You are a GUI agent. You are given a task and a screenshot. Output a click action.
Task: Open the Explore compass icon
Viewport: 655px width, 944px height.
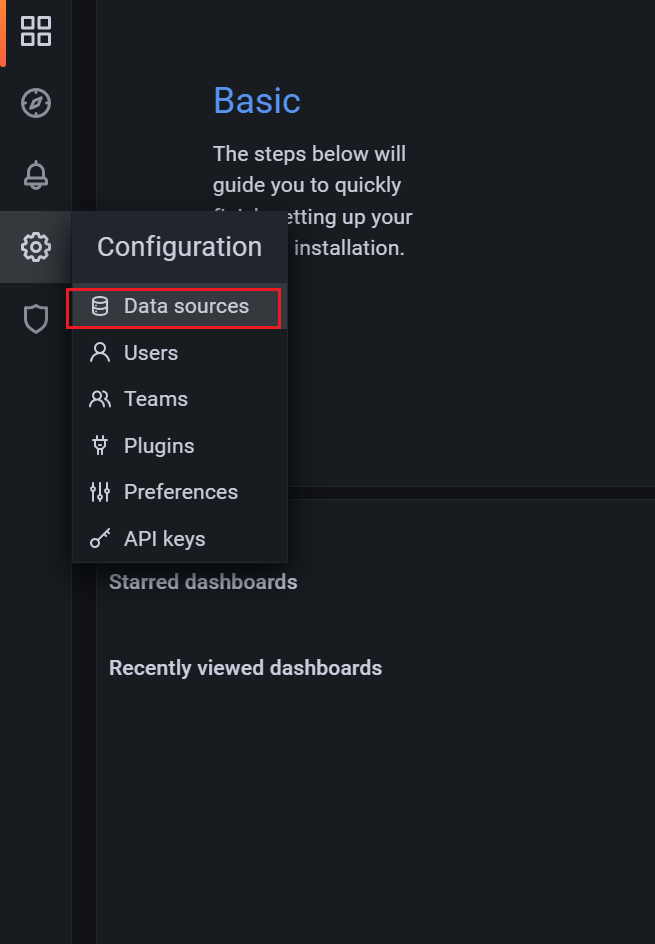(x=36, y=103)
